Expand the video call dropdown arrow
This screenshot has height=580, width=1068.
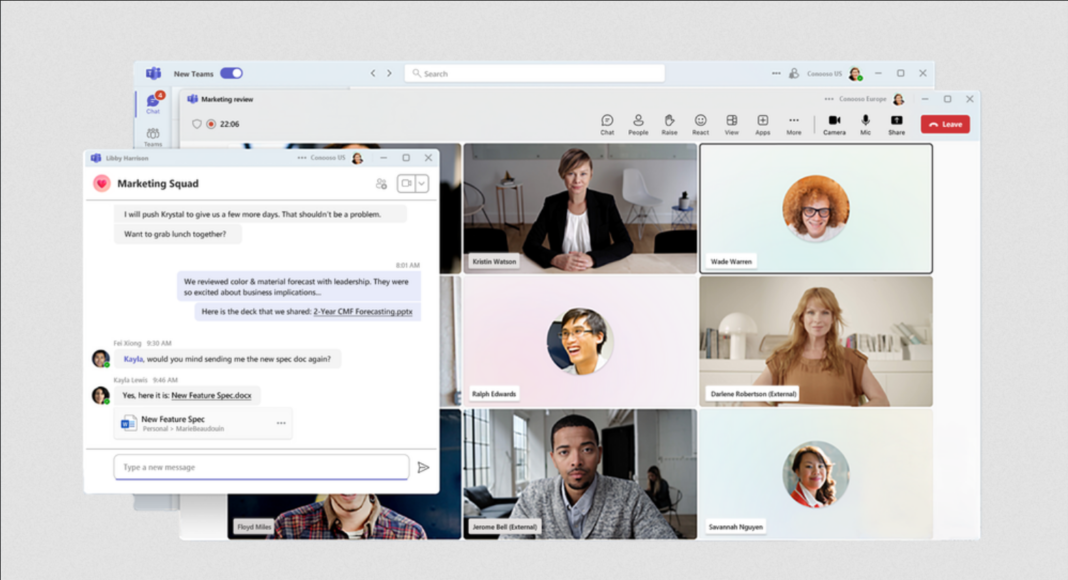(x=422, y=183)
